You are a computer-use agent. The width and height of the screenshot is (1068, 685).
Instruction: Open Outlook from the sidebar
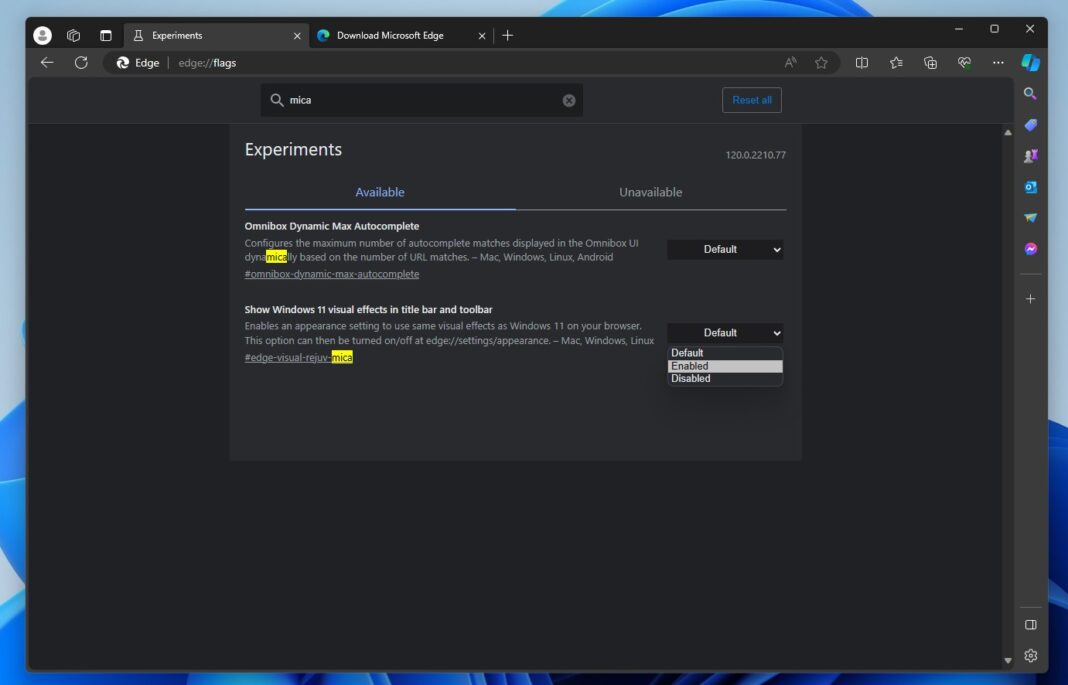pos(1031,187)
